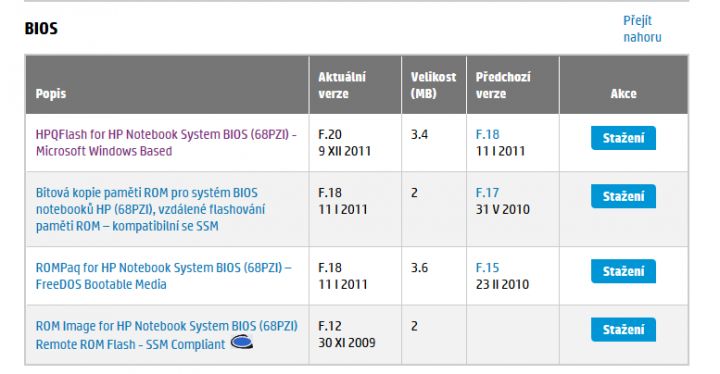Open the Bitová kopie paměti ROM link

tap(150, 209)
